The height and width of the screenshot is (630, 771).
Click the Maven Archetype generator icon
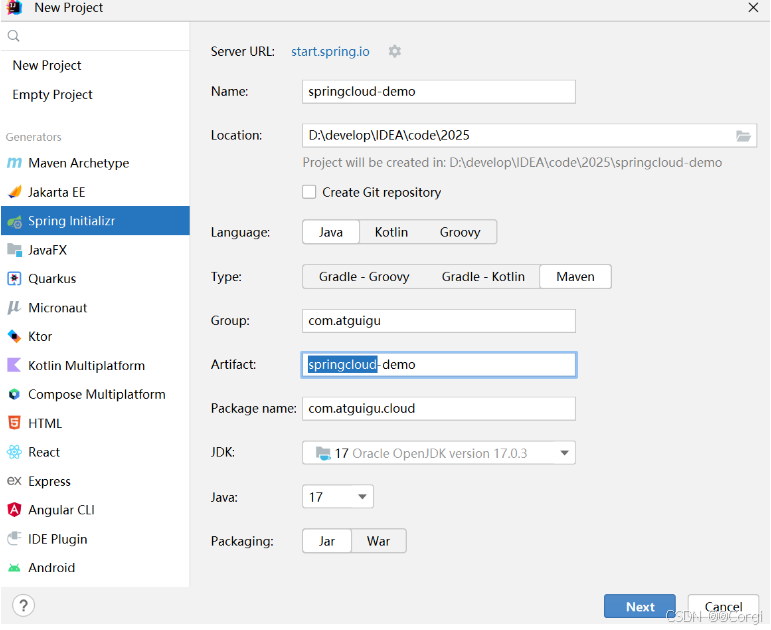coord(14,163)
